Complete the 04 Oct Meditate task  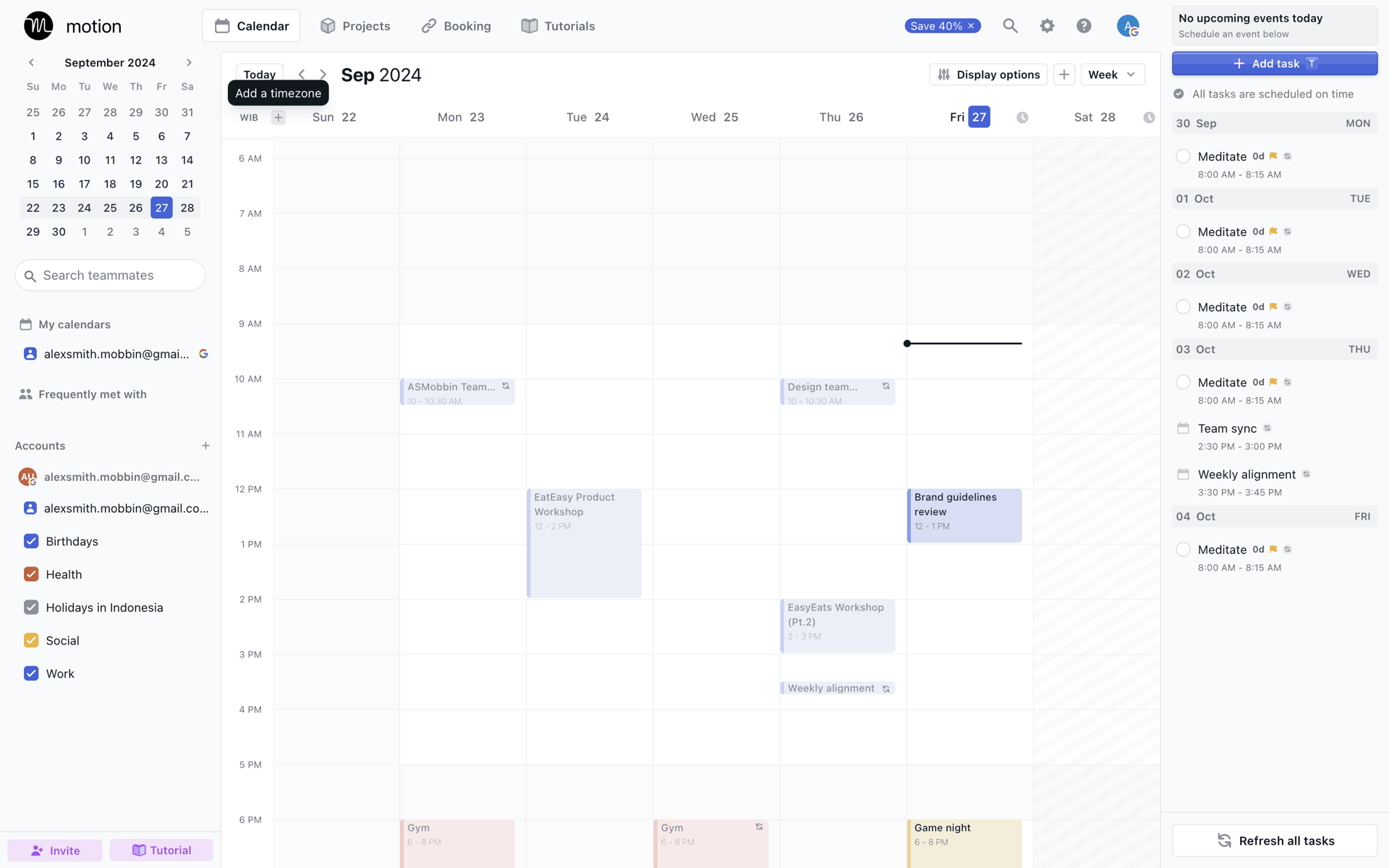[x=1183, y=549]
